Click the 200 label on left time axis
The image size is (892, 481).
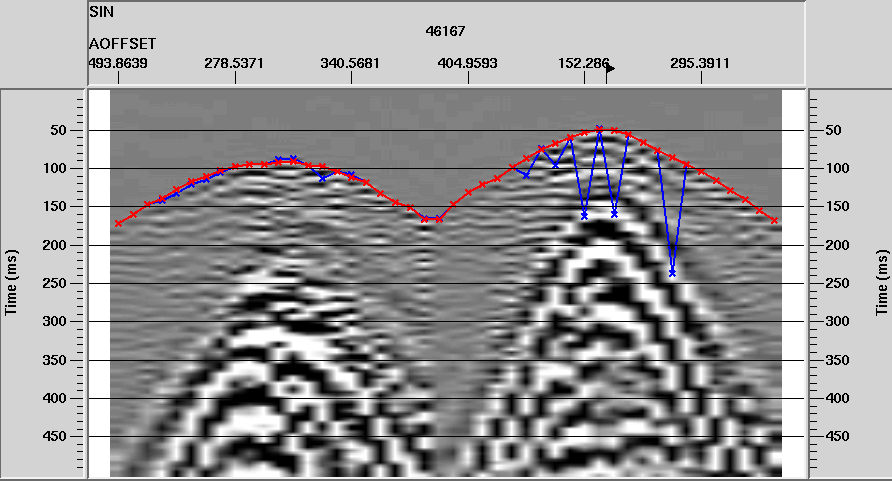(x=55, y=245)
